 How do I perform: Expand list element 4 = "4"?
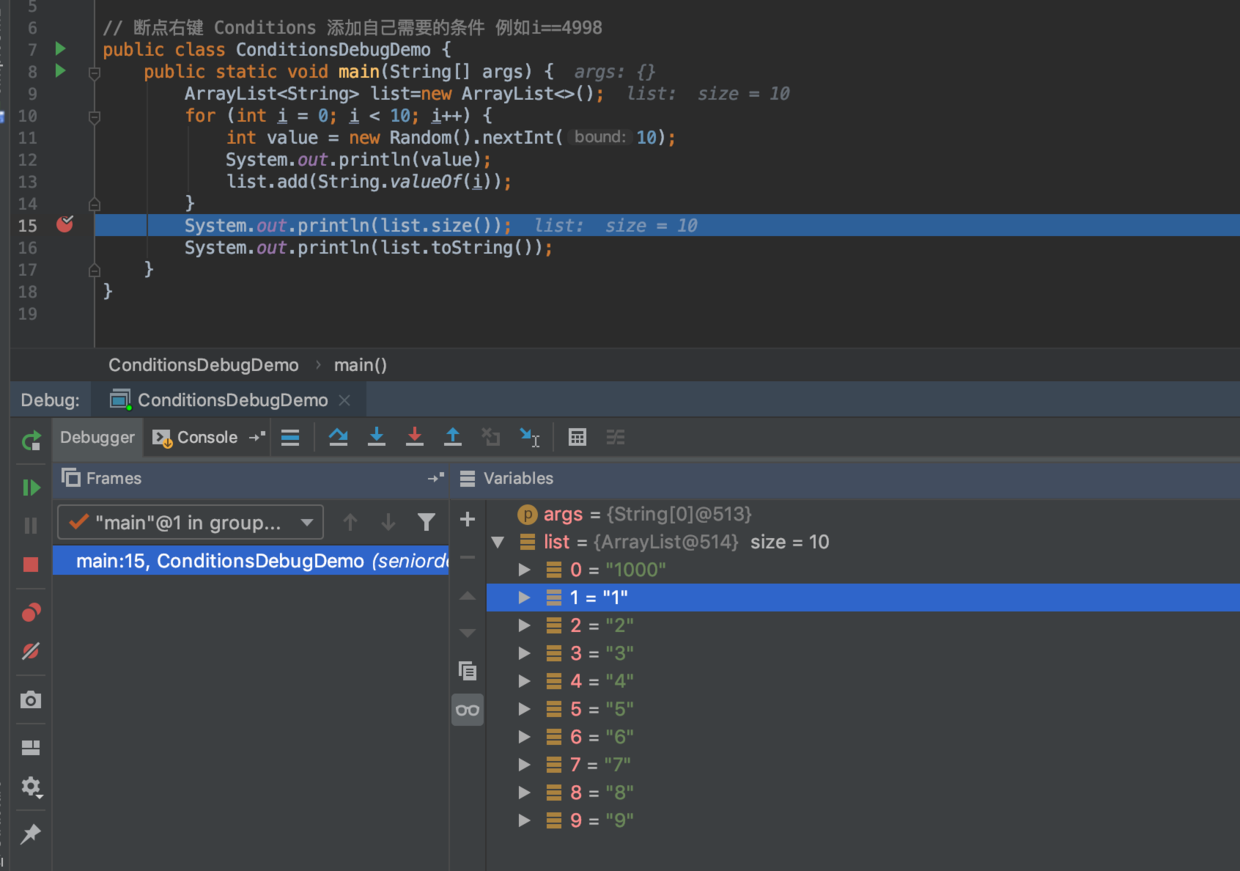(x=524, y=681)
